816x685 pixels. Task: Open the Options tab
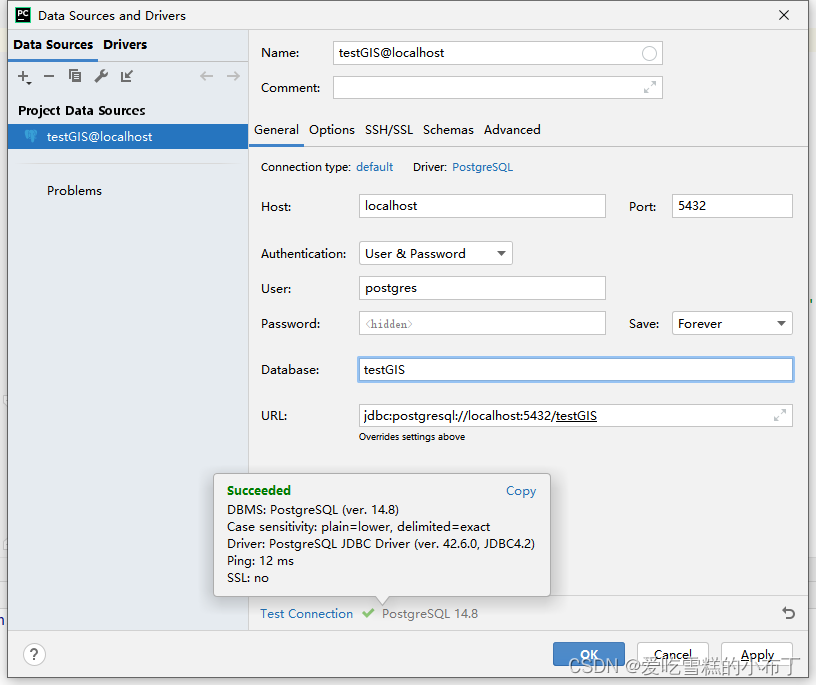click(332, 130)
